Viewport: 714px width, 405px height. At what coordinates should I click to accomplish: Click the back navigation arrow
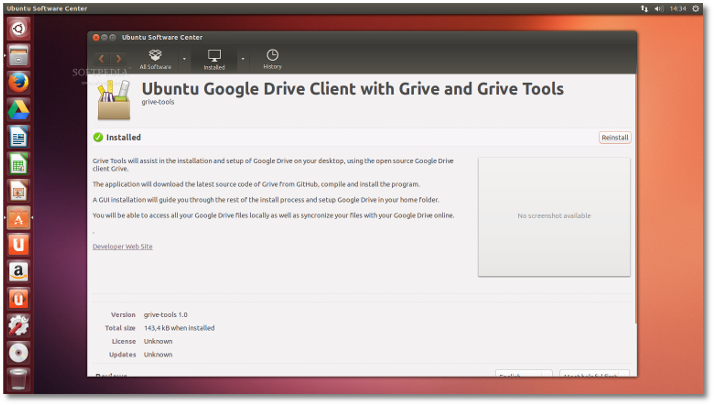pyautogui.click(x=101, y=59)
